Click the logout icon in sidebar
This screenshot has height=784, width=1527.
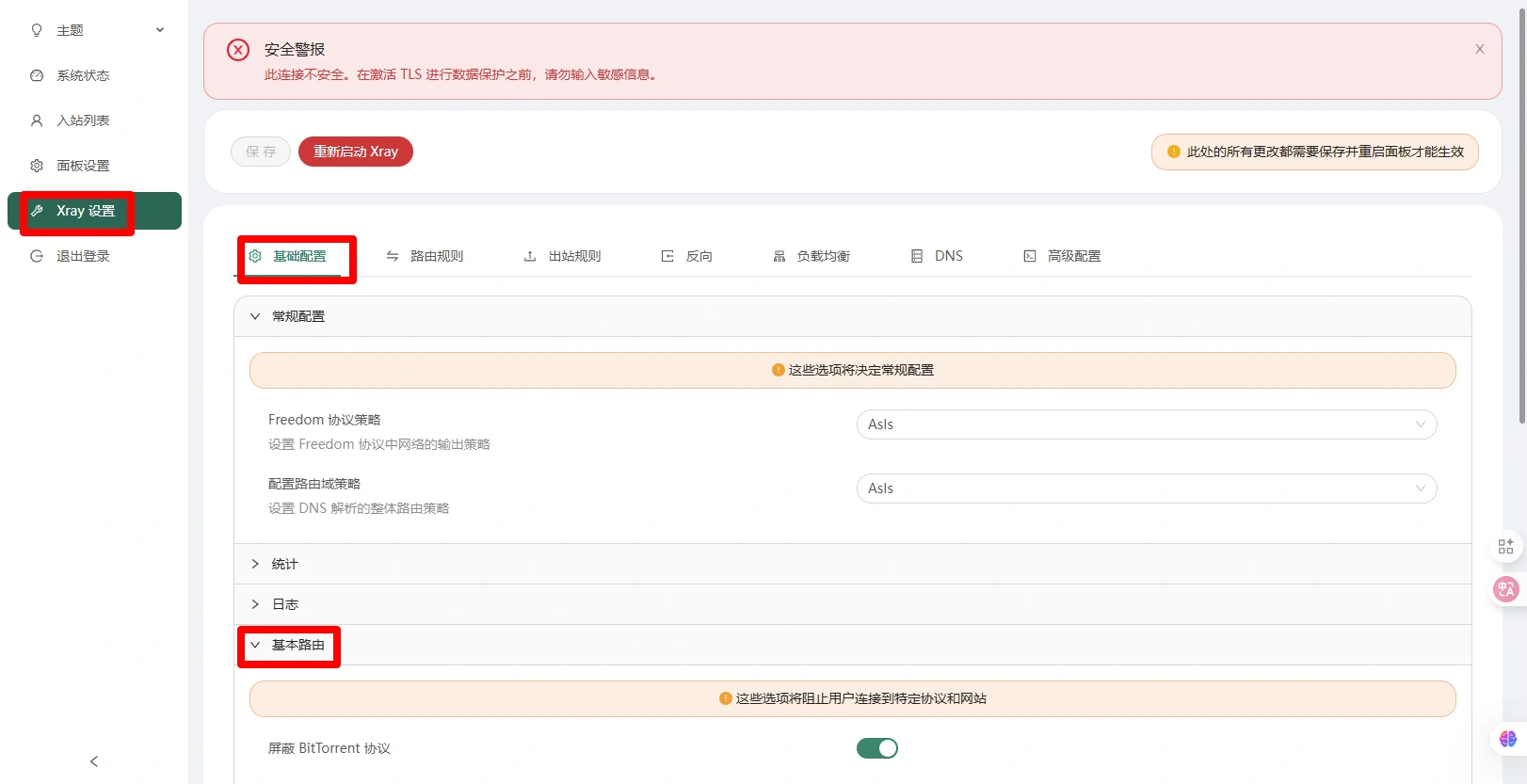[x=37, y=256]
